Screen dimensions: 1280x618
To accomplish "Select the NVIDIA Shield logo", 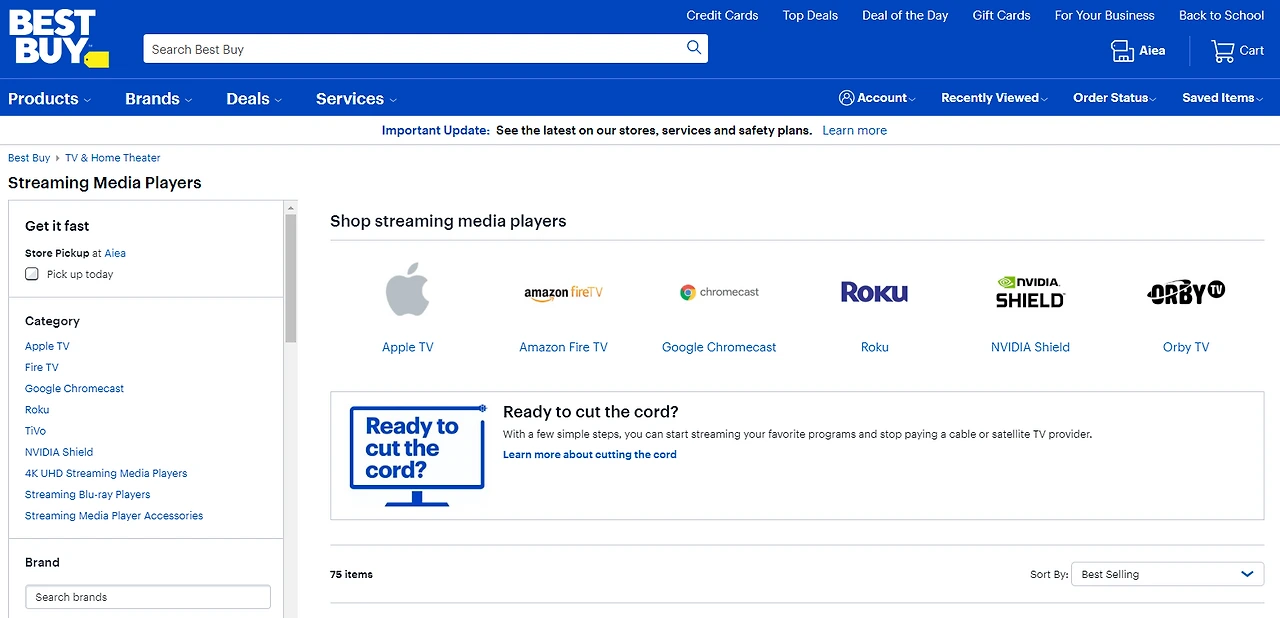I will click(x=1030, y=292).
